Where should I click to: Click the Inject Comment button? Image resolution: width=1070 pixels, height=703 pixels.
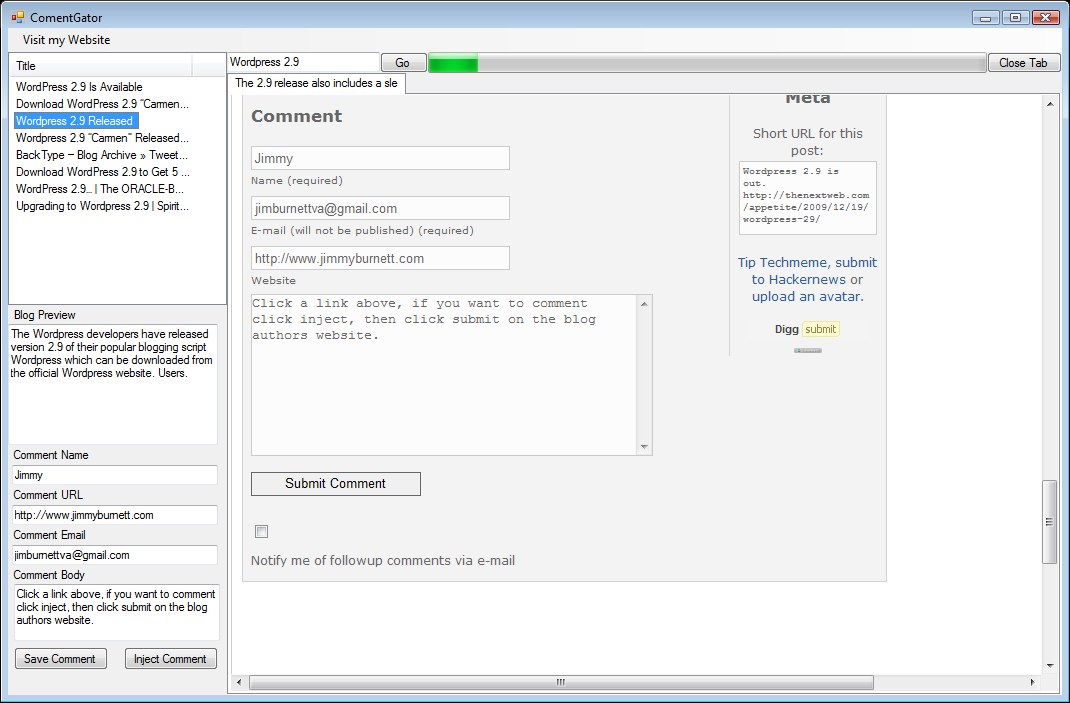pos(171,659)
